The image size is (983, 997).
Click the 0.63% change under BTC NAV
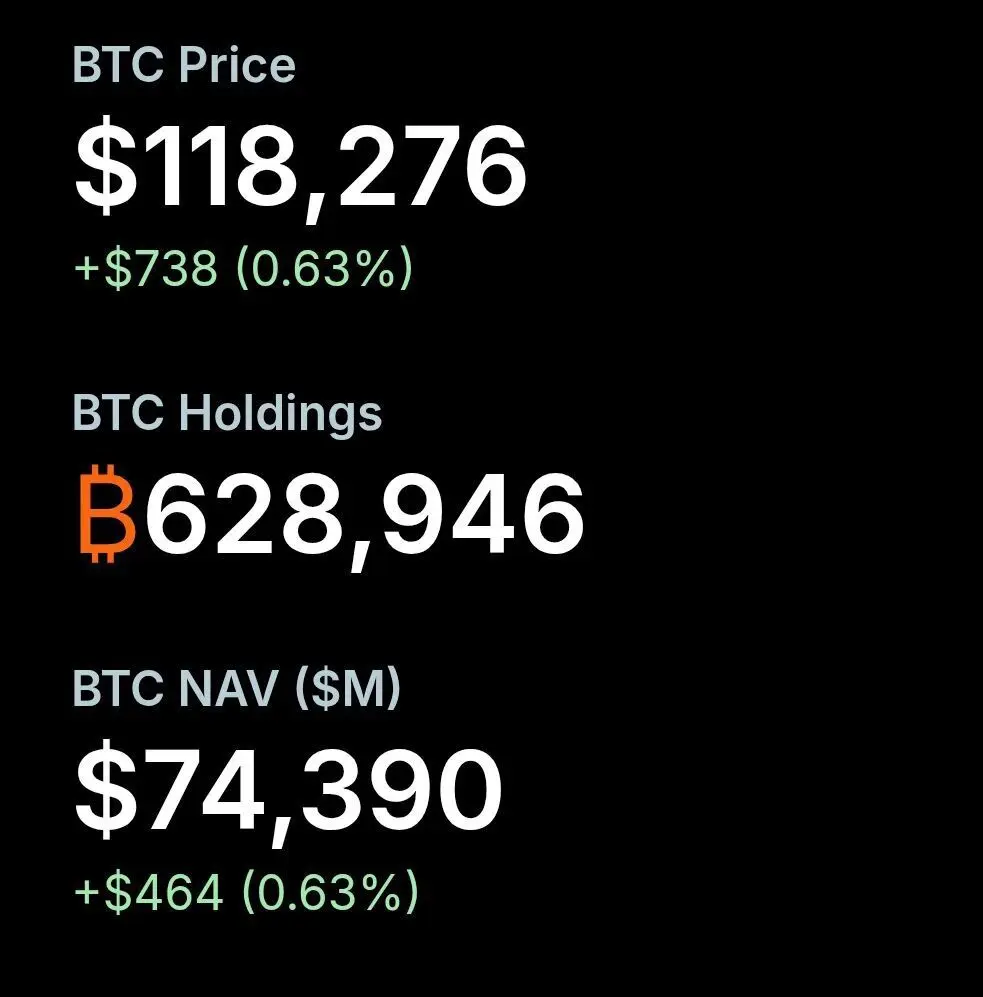(x=331, y=891)
